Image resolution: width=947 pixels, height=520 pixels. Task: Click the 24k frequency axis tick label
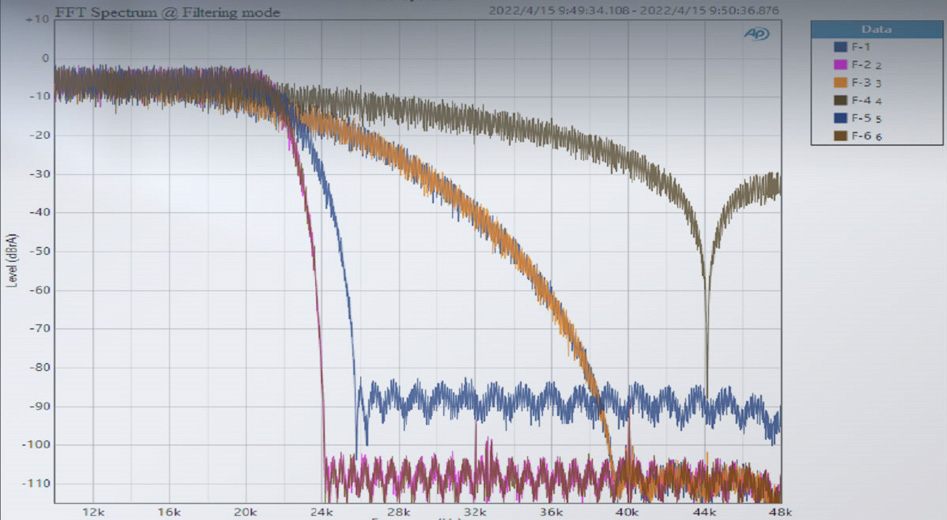click(321, 512)
